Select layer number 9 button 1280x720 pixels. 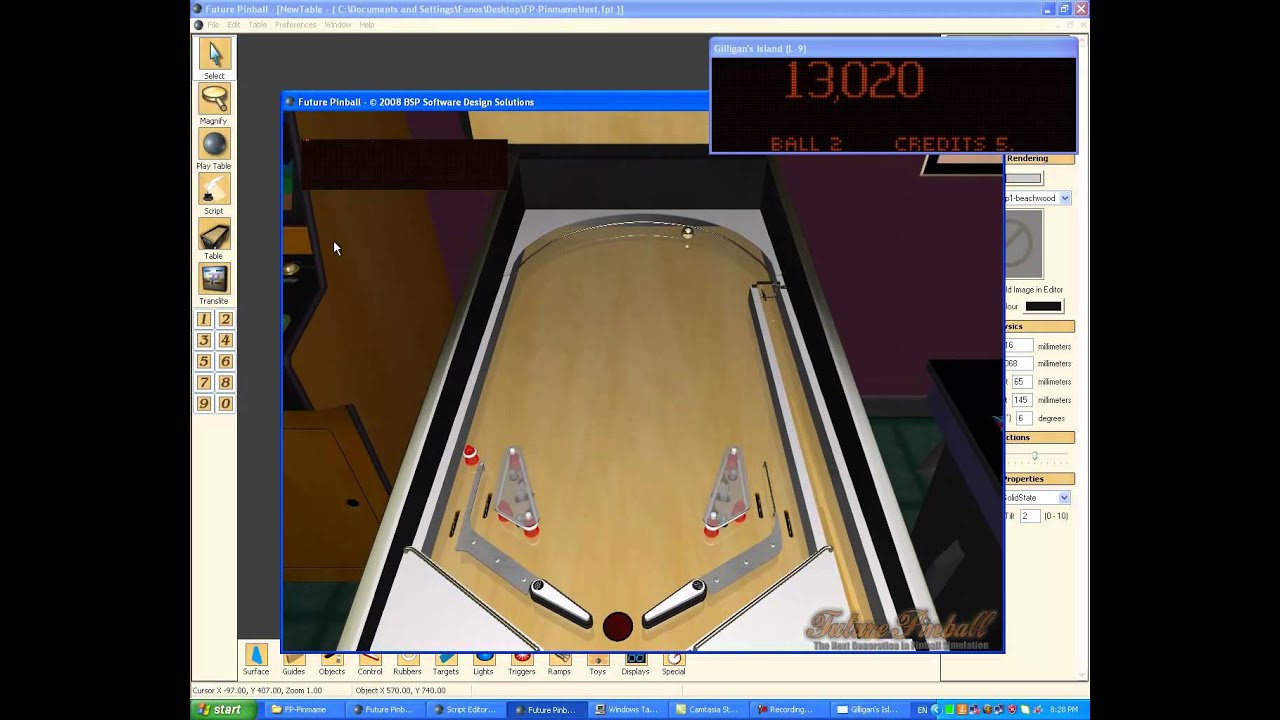click(x=204, y=403)
